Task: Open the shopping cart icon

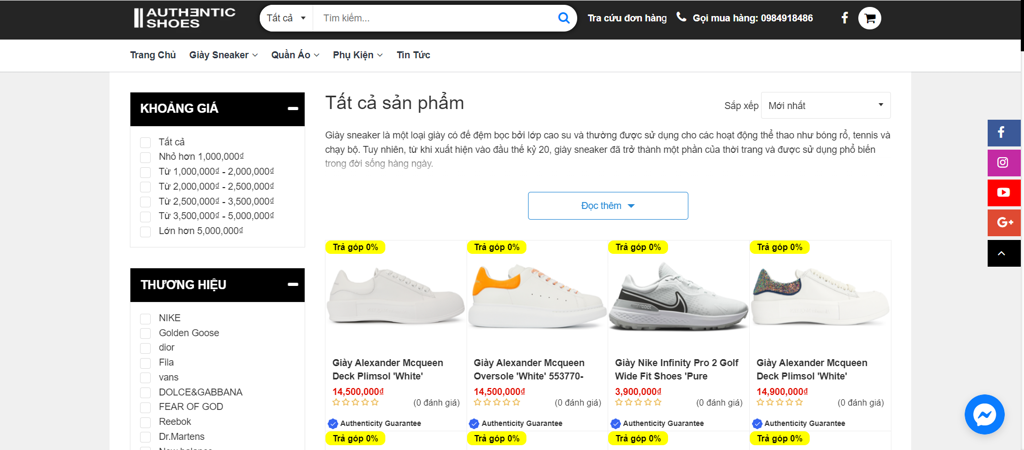Action: (x=870, y=18)
